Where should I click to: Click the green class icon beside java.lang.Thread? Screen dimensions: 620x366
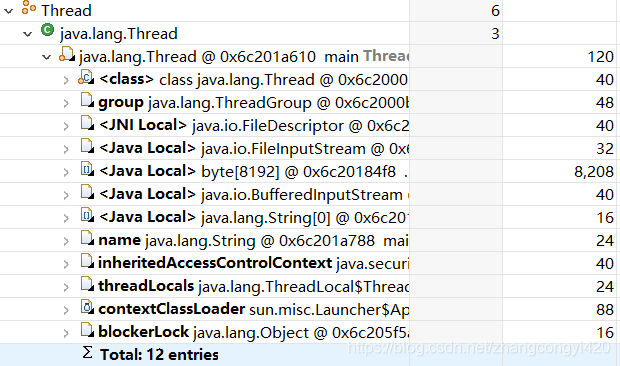pos(47,30)
